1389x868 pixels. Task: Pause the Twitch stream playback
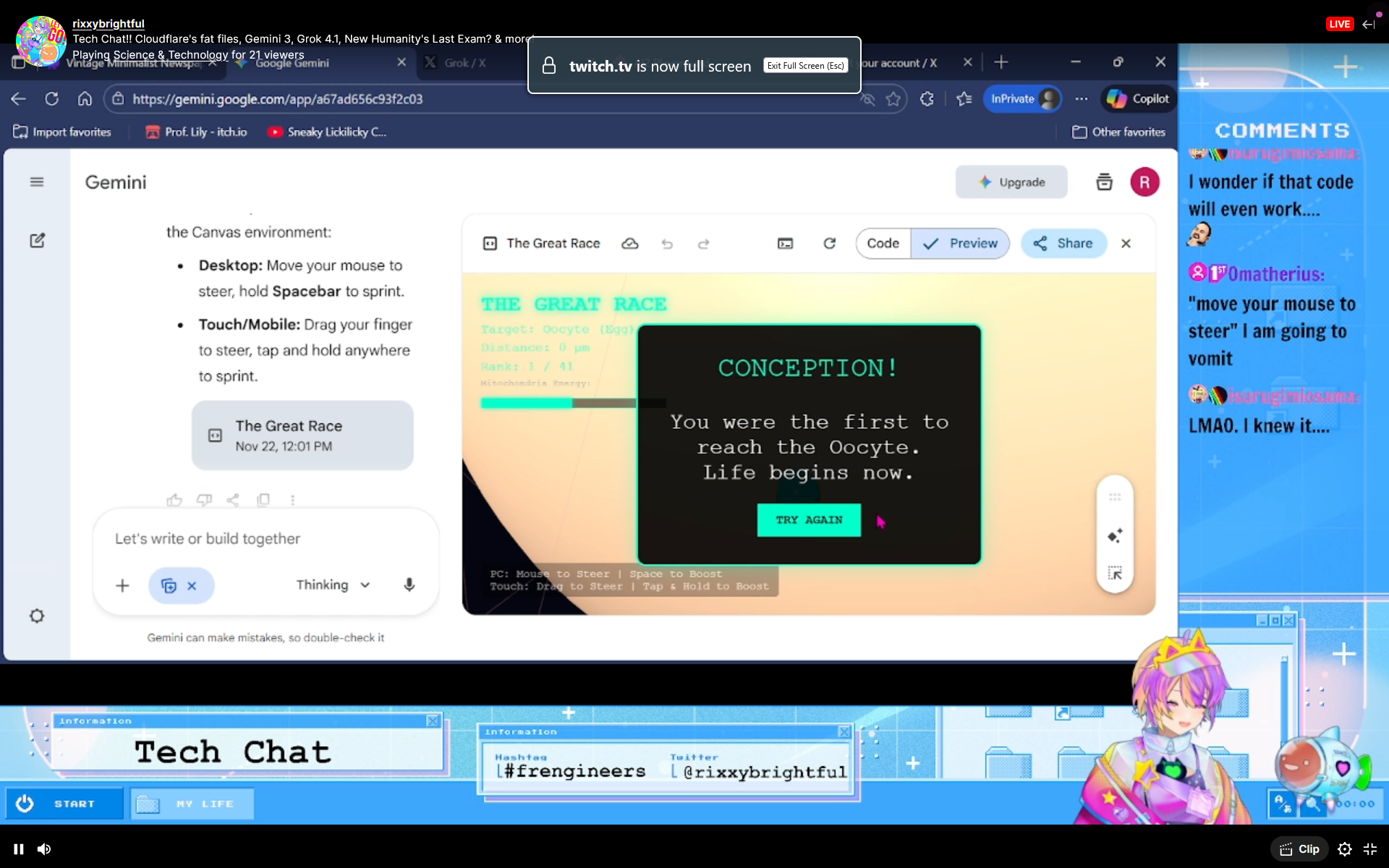[19, 849]
